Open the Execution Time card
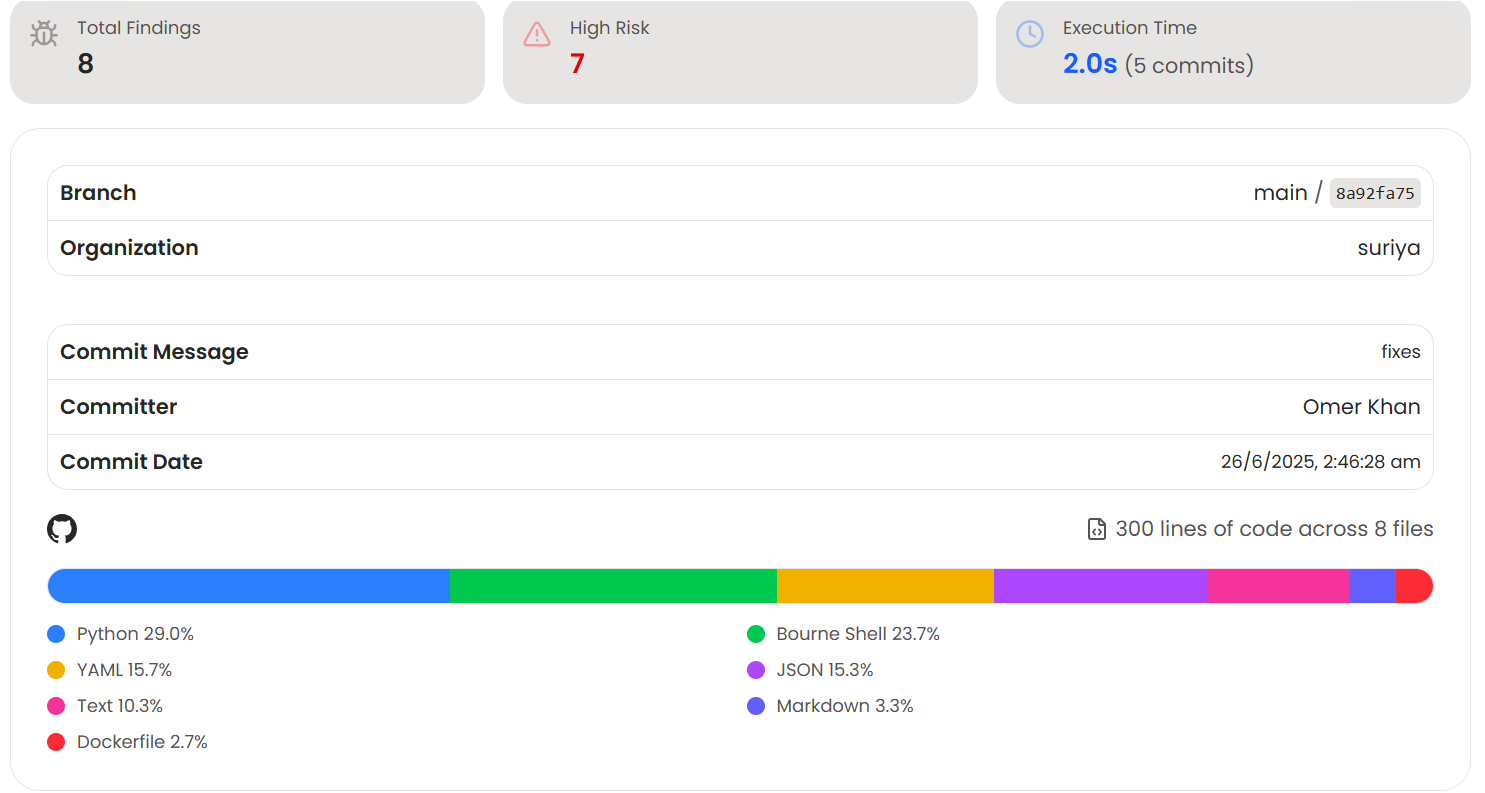 [1233, 51]
